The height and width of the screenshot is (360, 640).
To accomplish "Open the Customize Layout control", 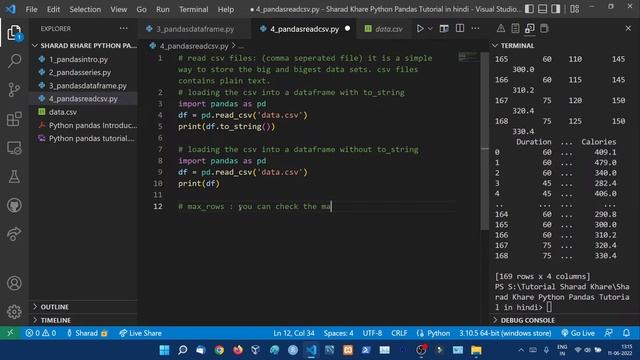I will [x=575, y=9].
